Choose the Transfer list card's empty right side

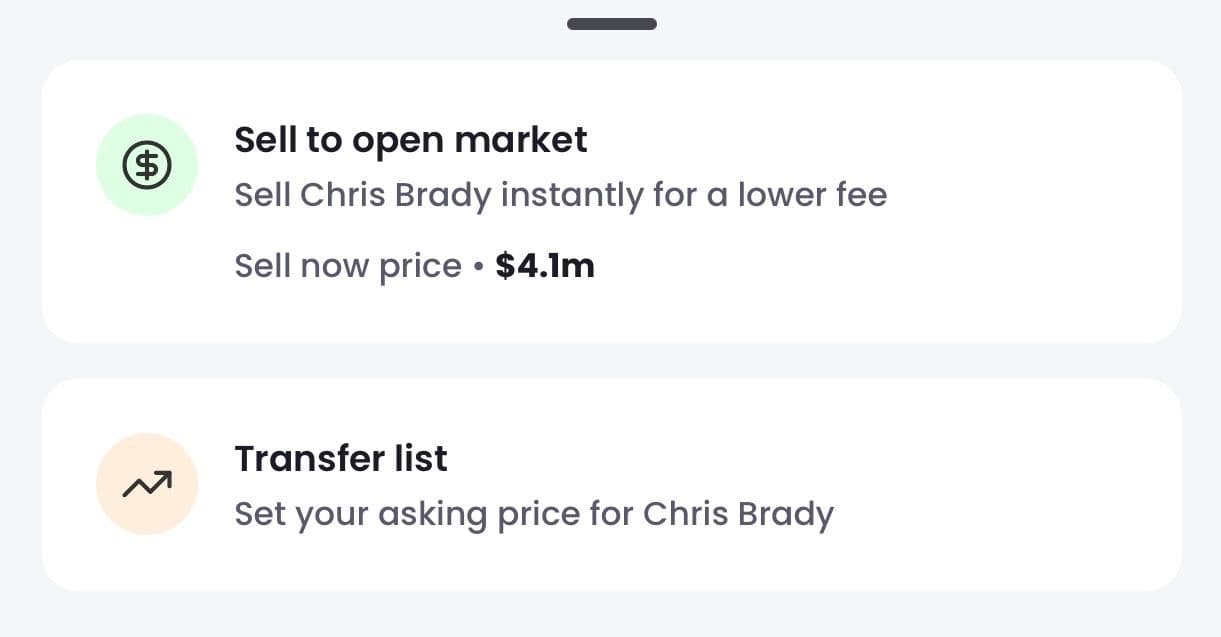pyautogui.click(x=1030, y=485)
